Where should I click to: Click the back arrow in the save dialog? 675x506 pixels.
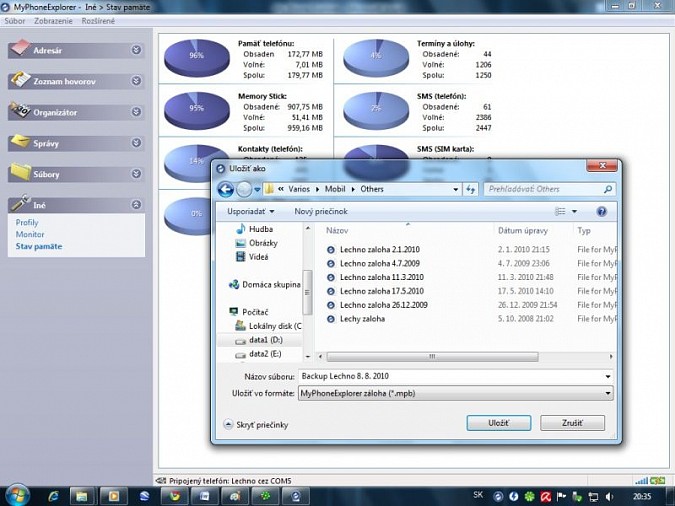226,189
